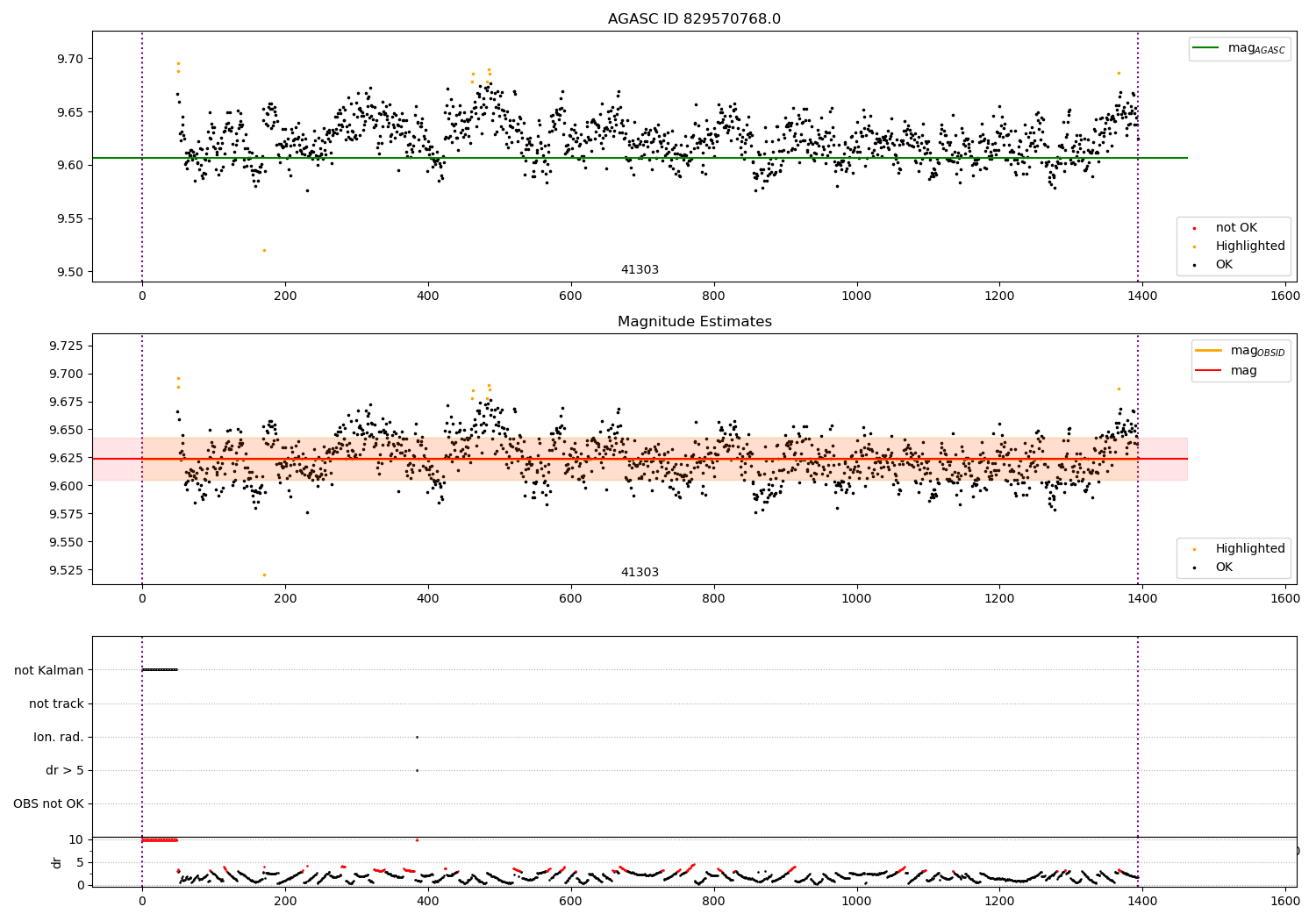Click the 9.725 tick label in middle plot
Screen dimensions: 1316x921
(66, 346)
